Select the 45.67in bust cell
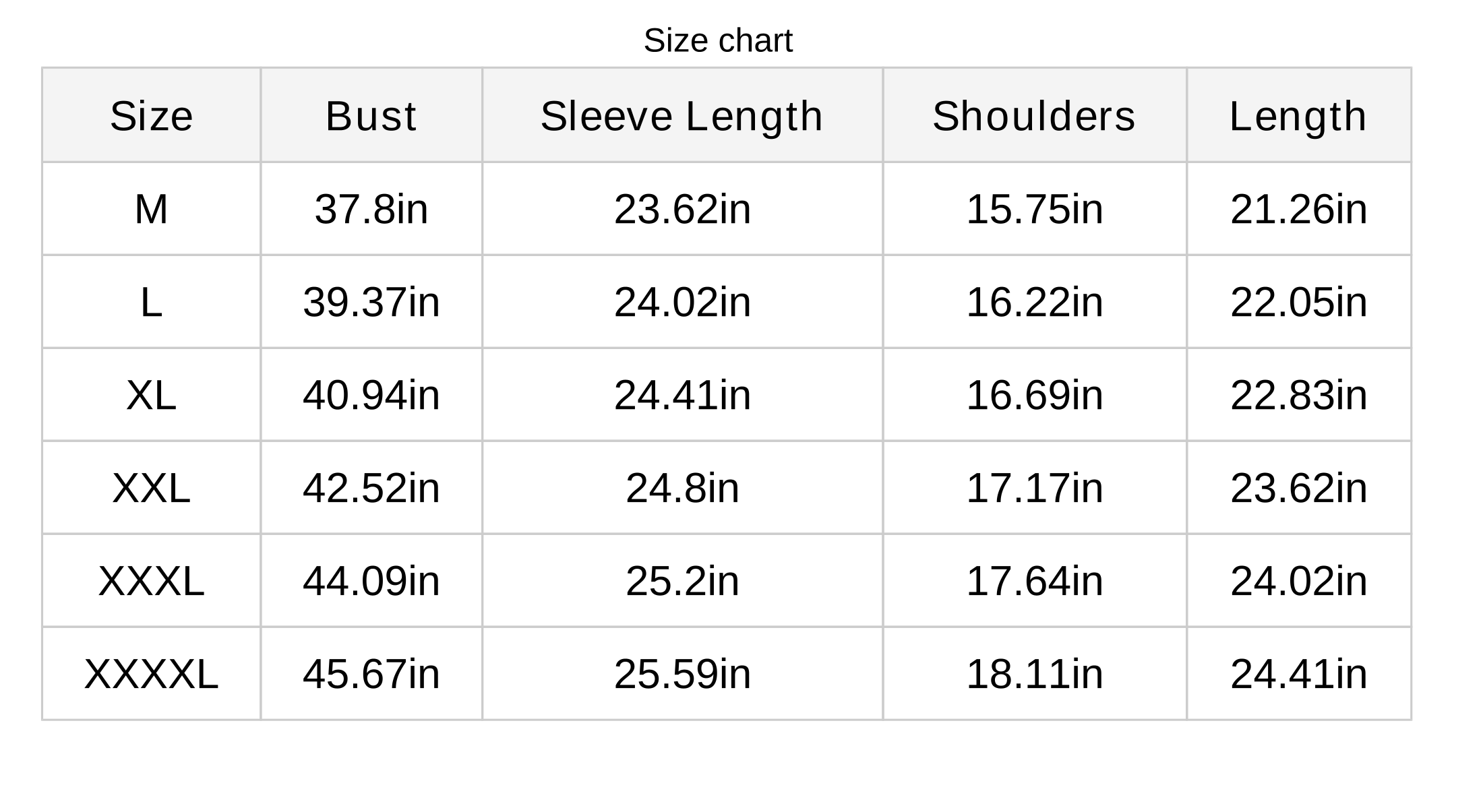Viewport: 1483px width, 812px height. click(371, 674)
